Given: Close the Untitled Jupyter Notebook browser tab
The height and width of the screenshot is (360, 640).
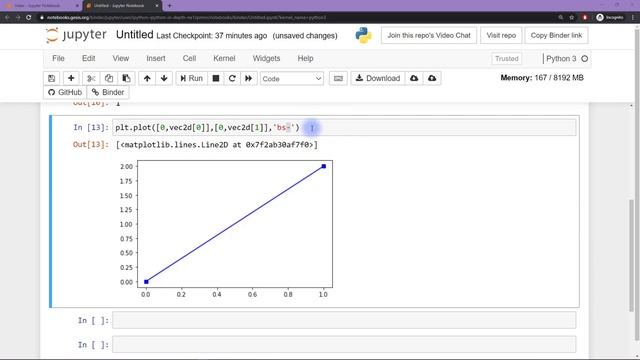Looking at the screenshot, I should (157, 6).
